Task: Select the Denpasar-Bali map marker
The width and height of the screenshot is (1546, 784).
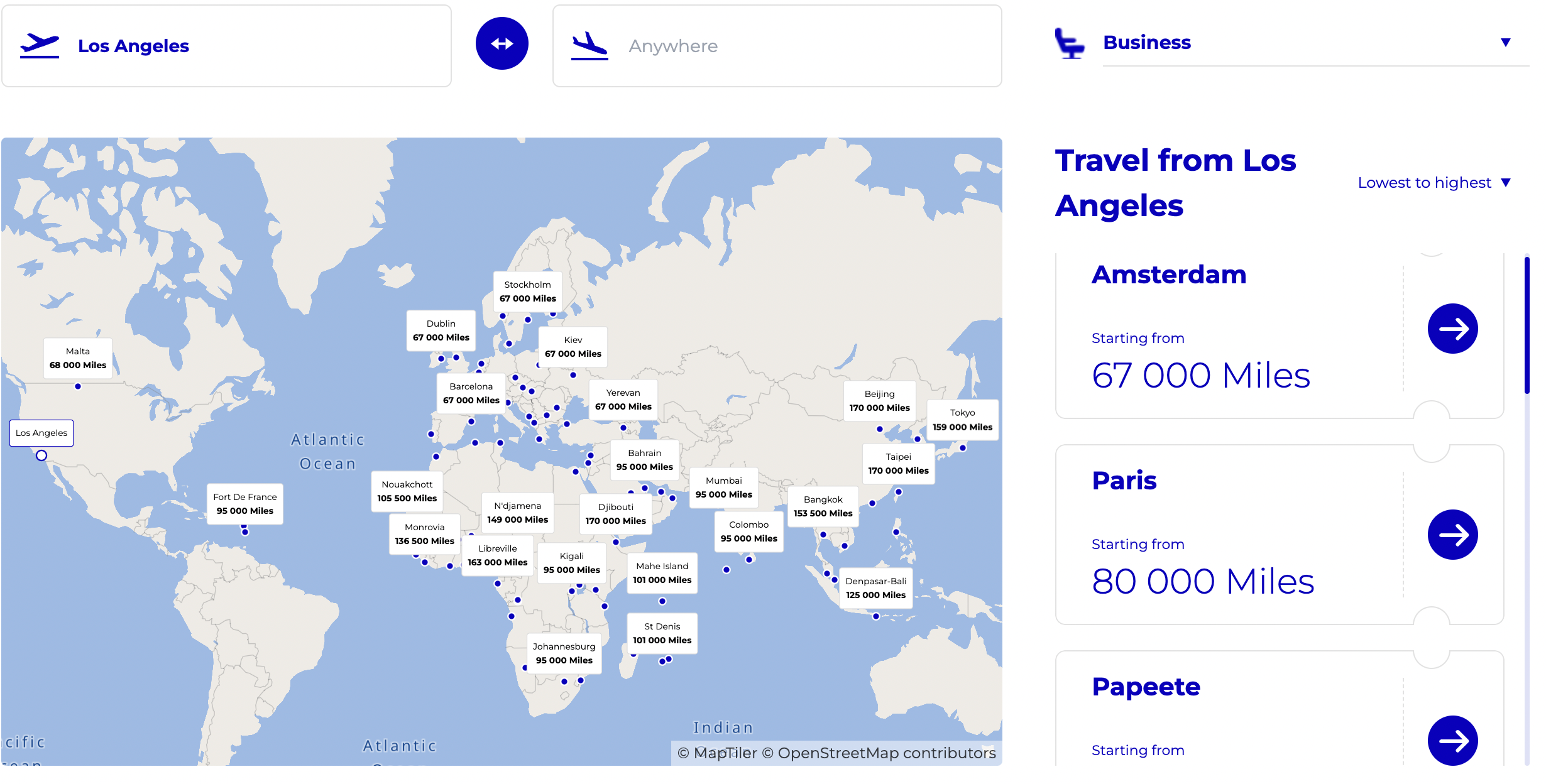Action: (x=876, y=588)
